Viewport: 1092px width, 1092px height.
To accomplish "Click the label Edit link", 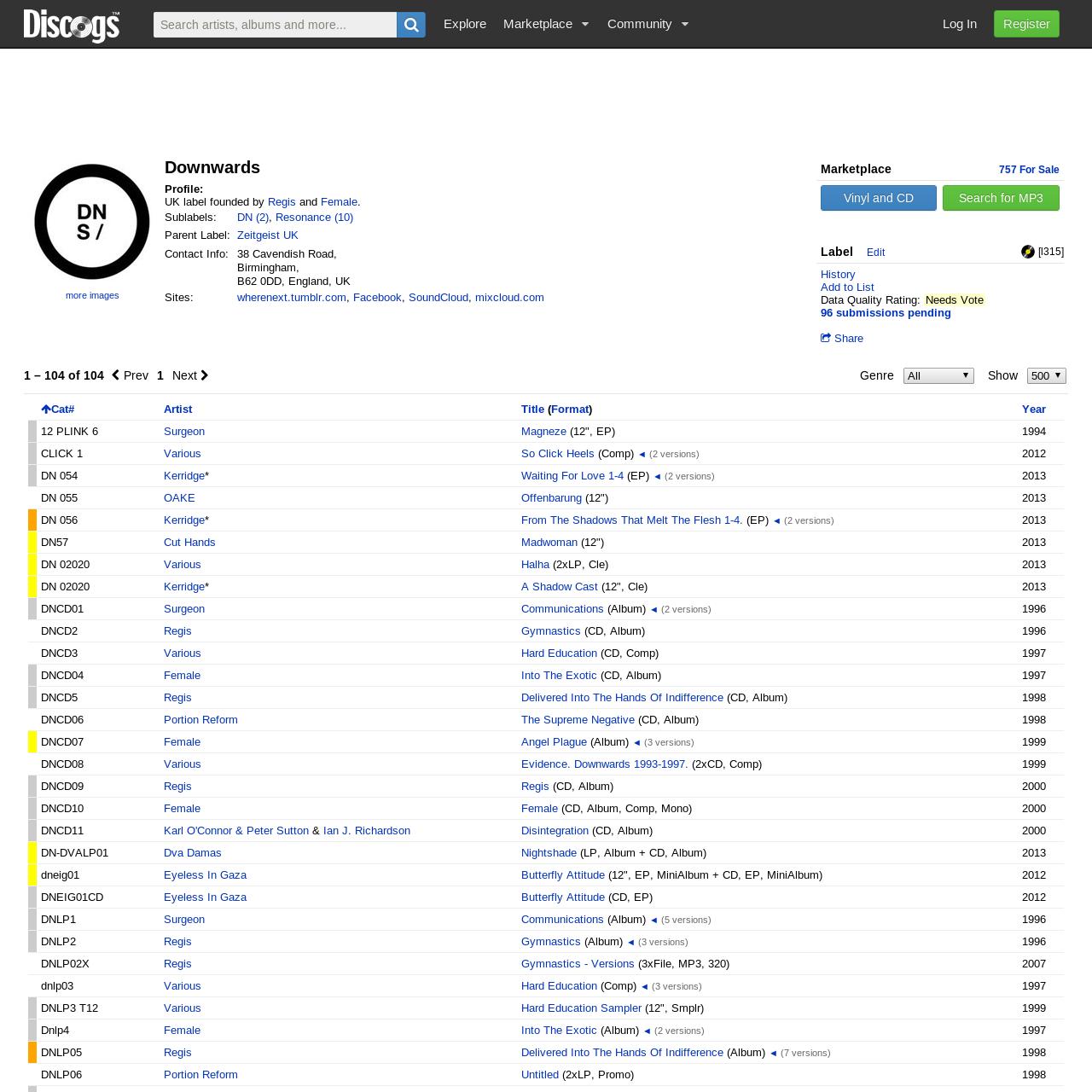I will pos(875,253).
